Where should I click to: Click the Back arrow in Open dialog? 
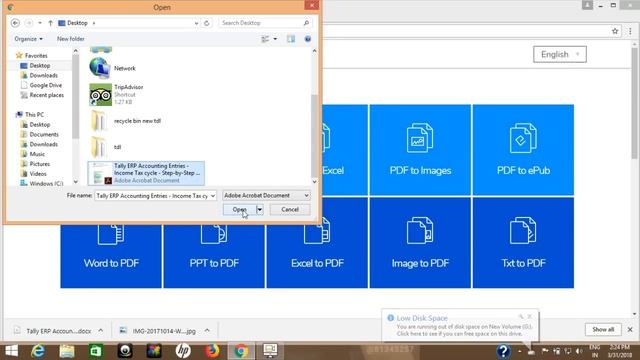pyautogui.click(x=15, y=23)
